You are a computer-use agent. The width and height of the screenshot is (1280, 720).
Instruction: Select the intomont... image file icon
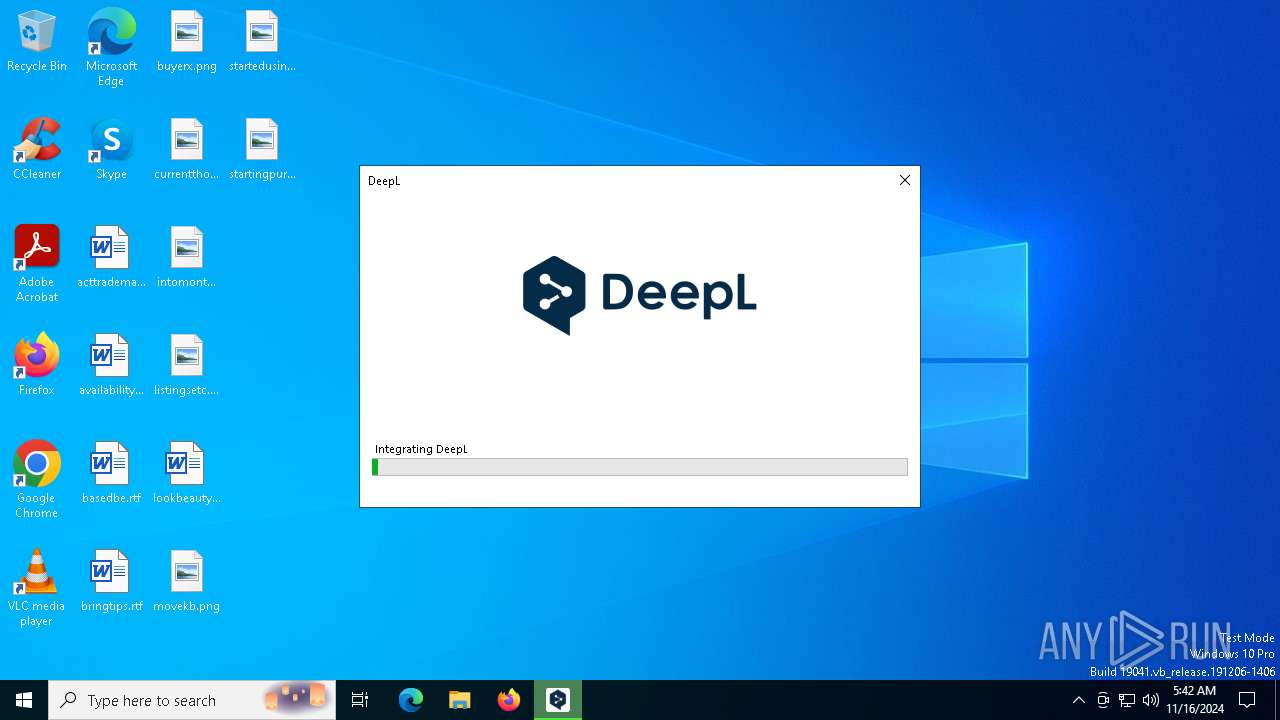(x=187, y=258)
